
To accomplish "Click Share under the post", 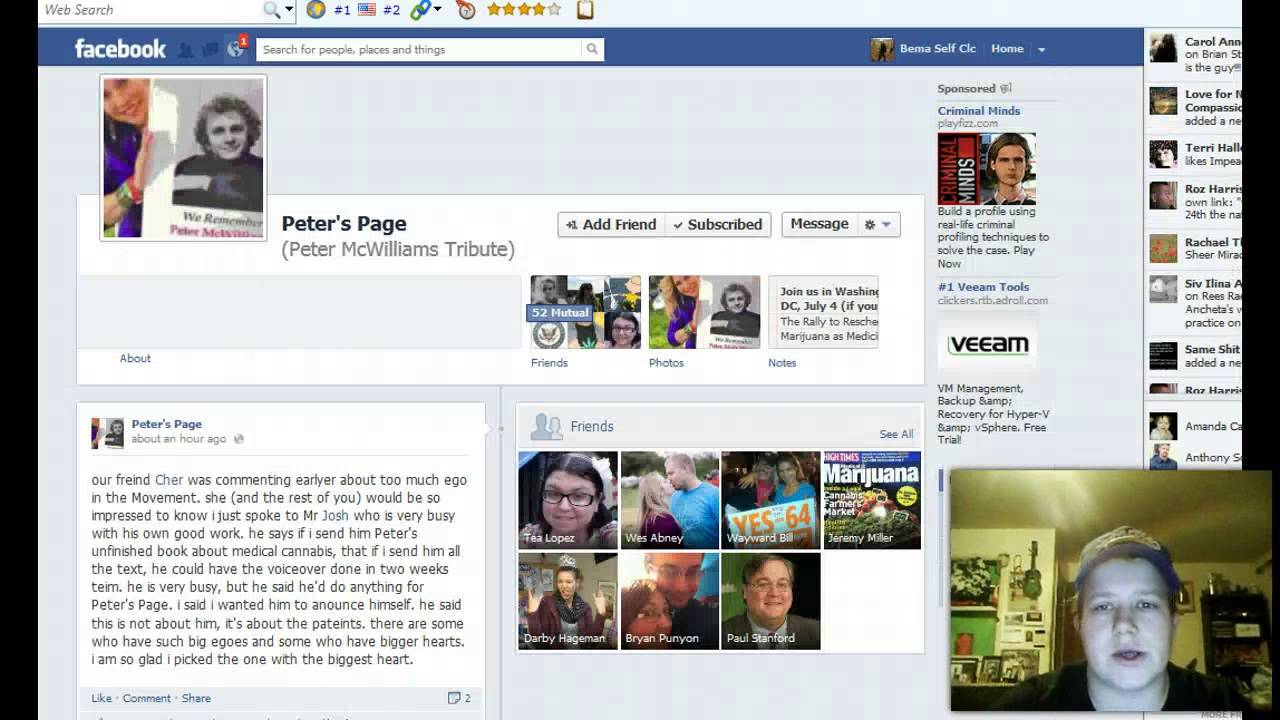I will [196, 698].
